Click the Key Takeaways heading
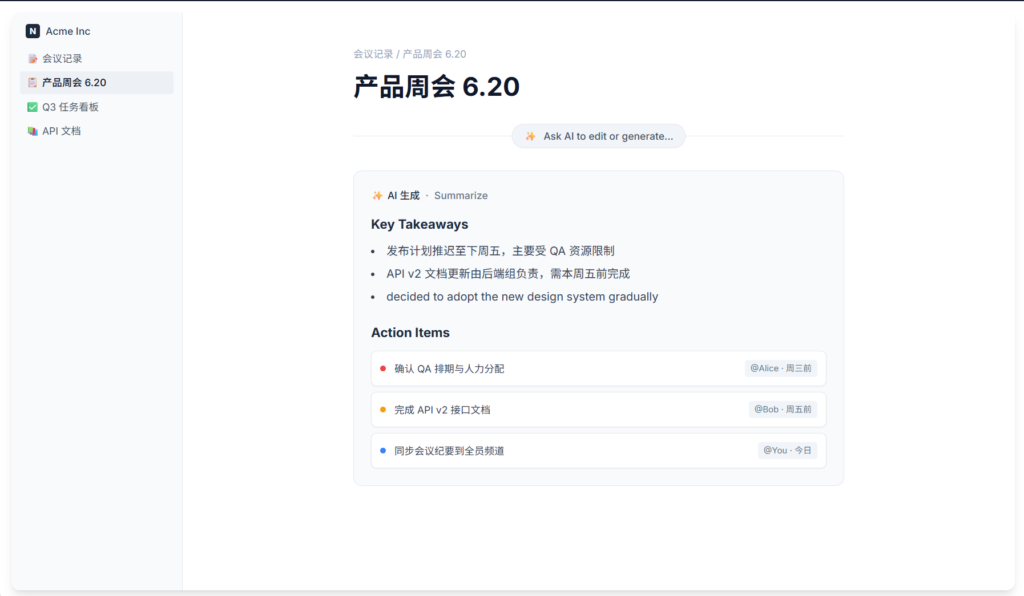The width and height of the screenshot is (1024, 596). [x=419, y=224]
